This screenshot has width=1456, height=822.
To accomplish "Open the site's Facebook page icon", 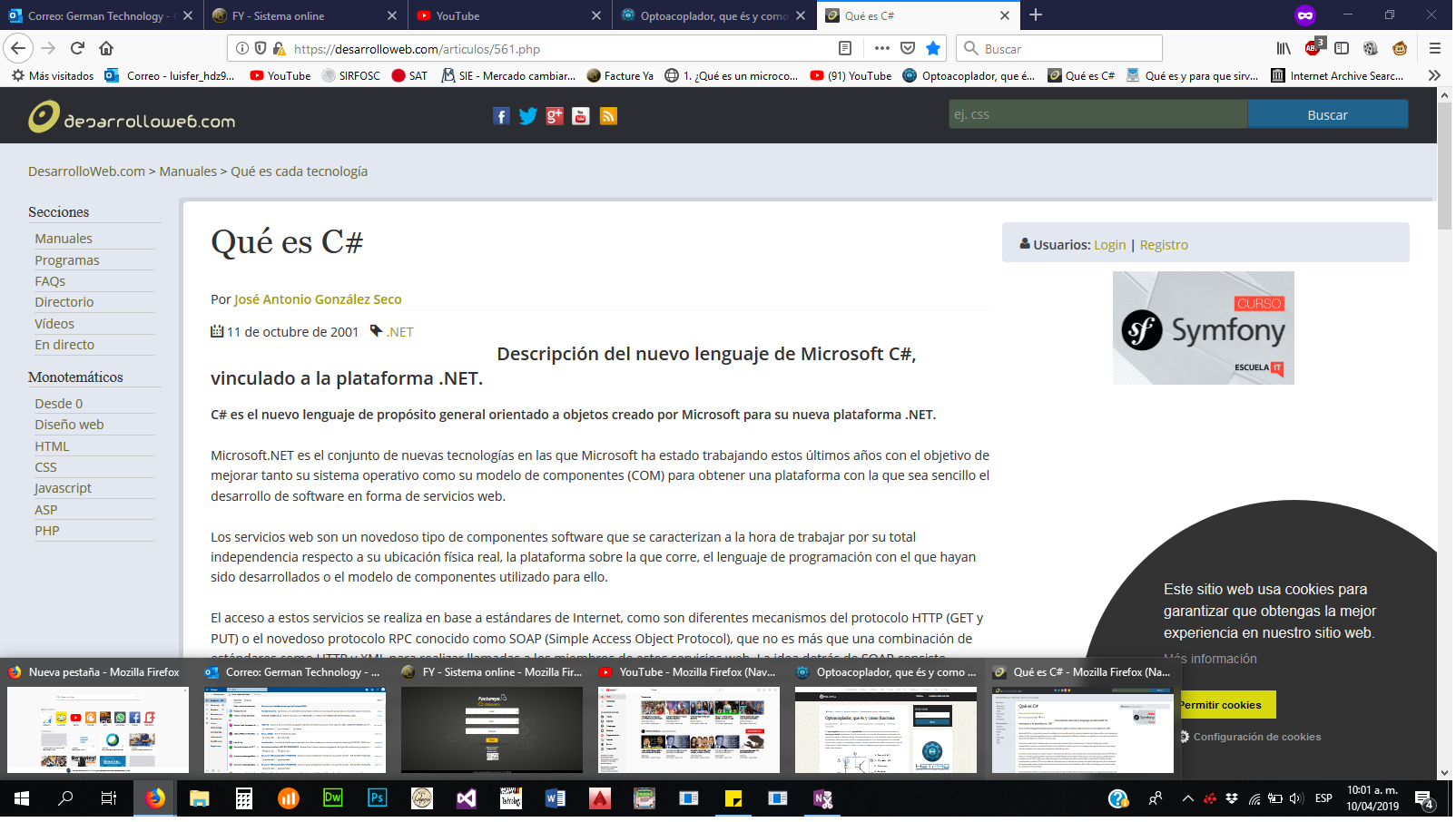I will (x=501, y=116).
